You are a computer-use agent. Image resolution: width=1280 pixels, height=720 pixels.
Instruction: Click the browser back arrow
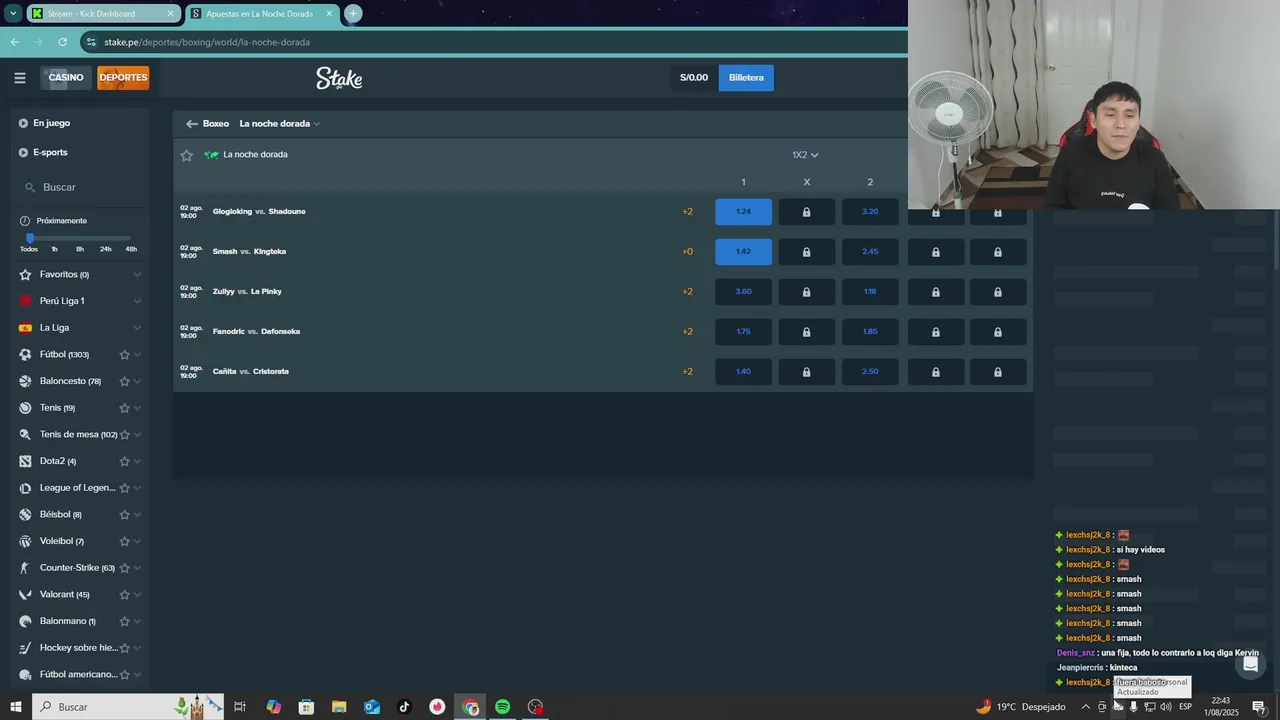[x=14, y=42]
